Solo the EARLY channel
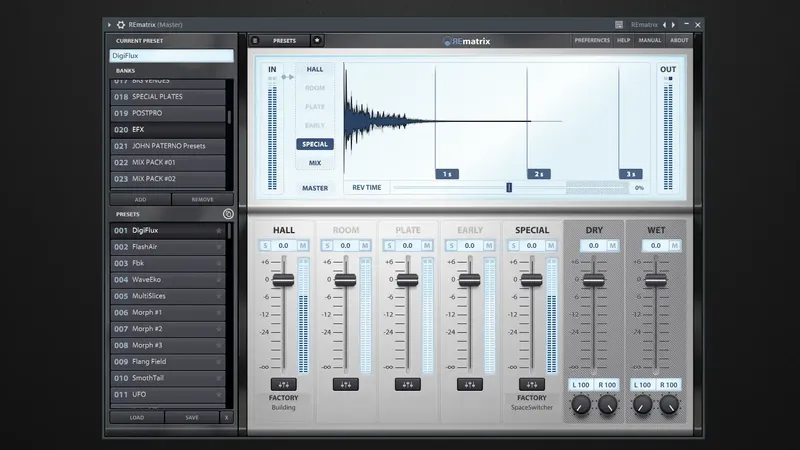800x450 pixels. click(x=451, y=245)
